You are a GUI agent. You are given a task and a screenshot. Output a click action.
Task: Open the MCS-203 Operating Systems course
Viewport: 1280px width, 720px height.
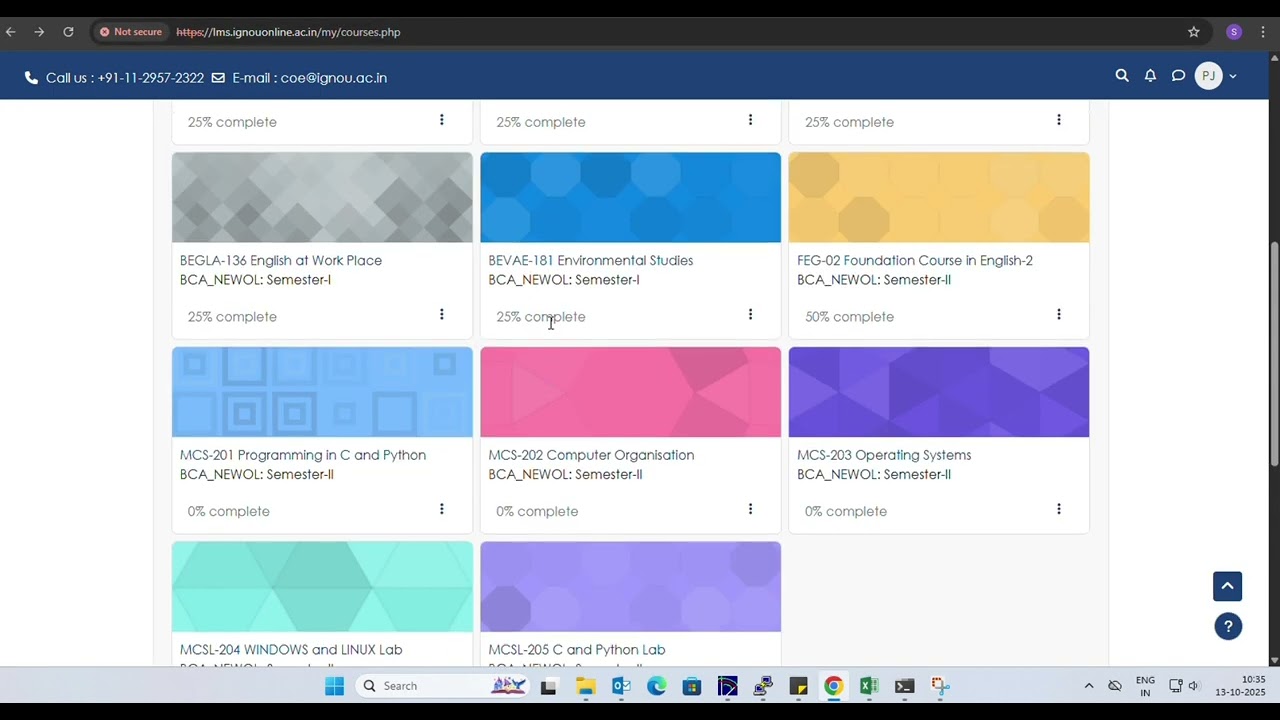(884, 455)
